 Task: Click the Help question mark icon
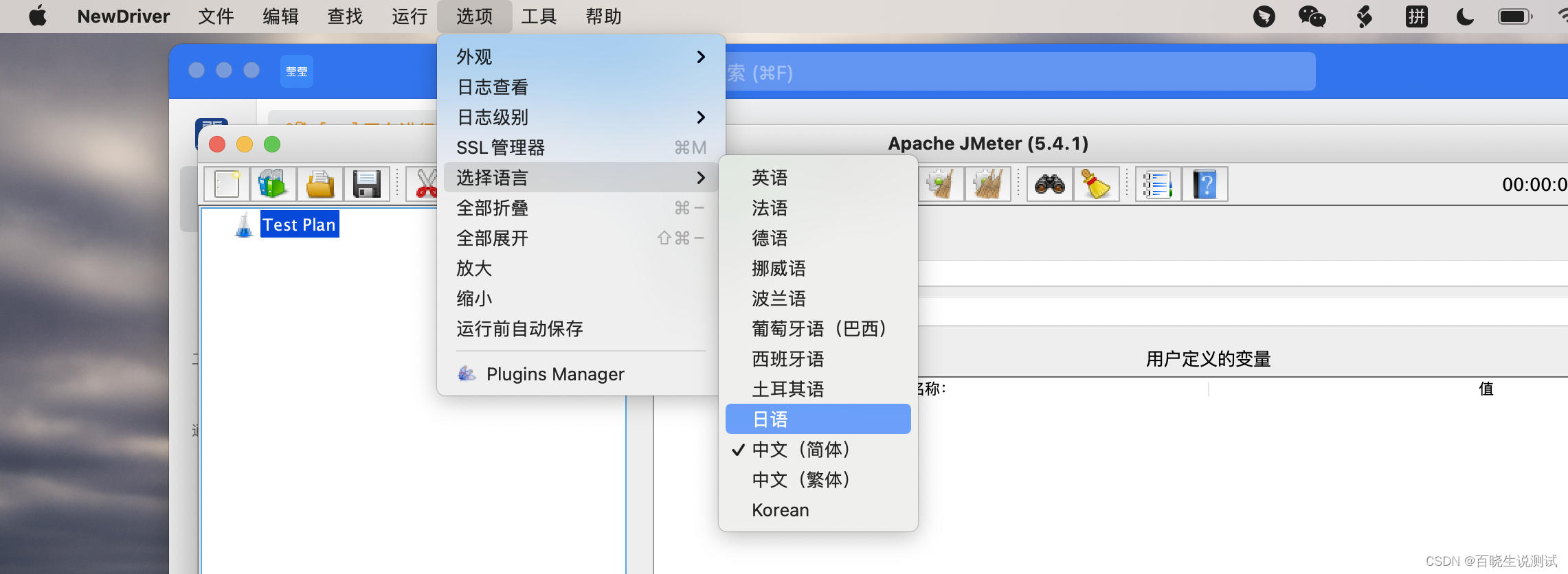click(x=1205, y=184)
